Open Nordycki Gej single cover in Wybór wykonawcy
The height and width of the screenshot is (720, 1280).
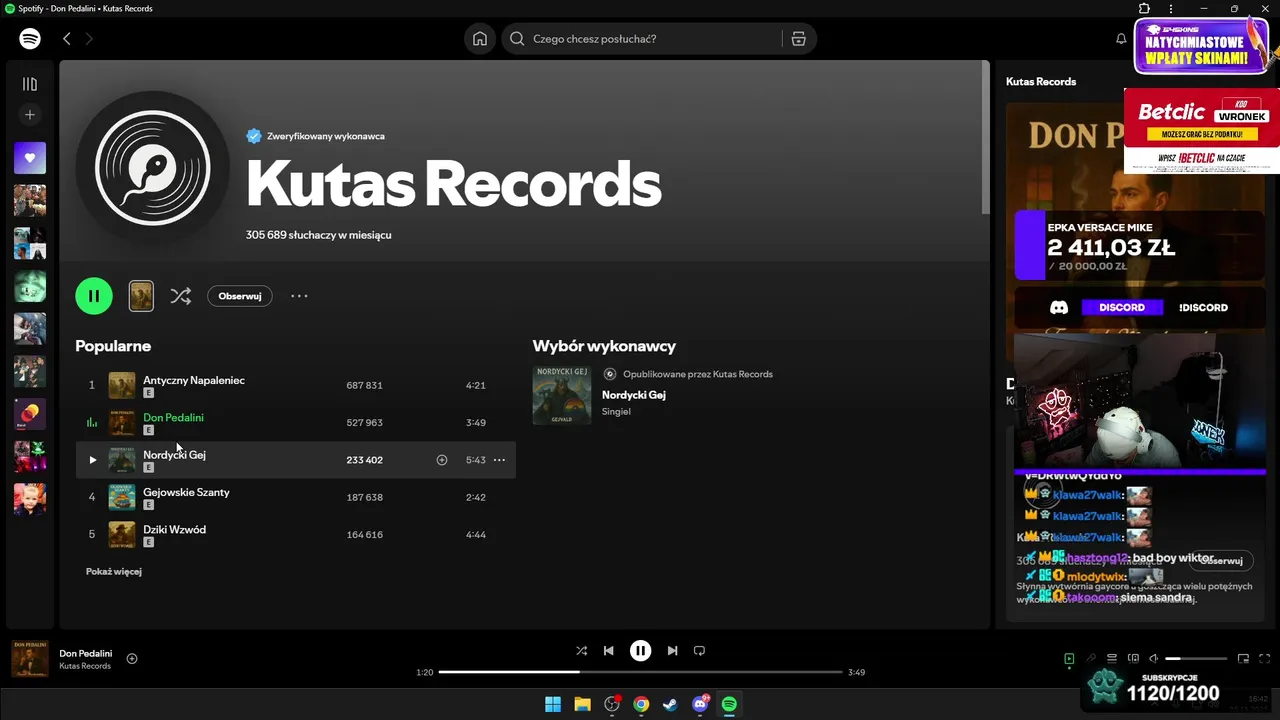562,395
